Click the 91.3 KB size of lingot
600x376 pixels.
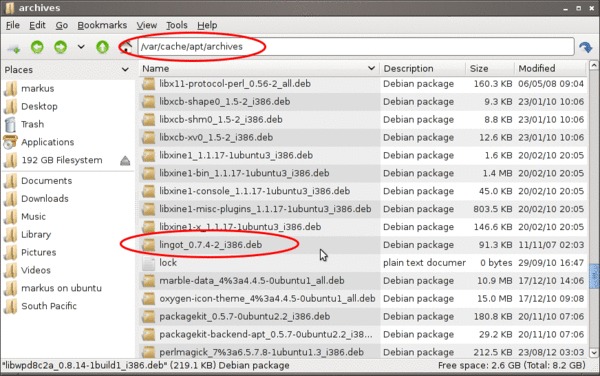(x=495, y=245)
